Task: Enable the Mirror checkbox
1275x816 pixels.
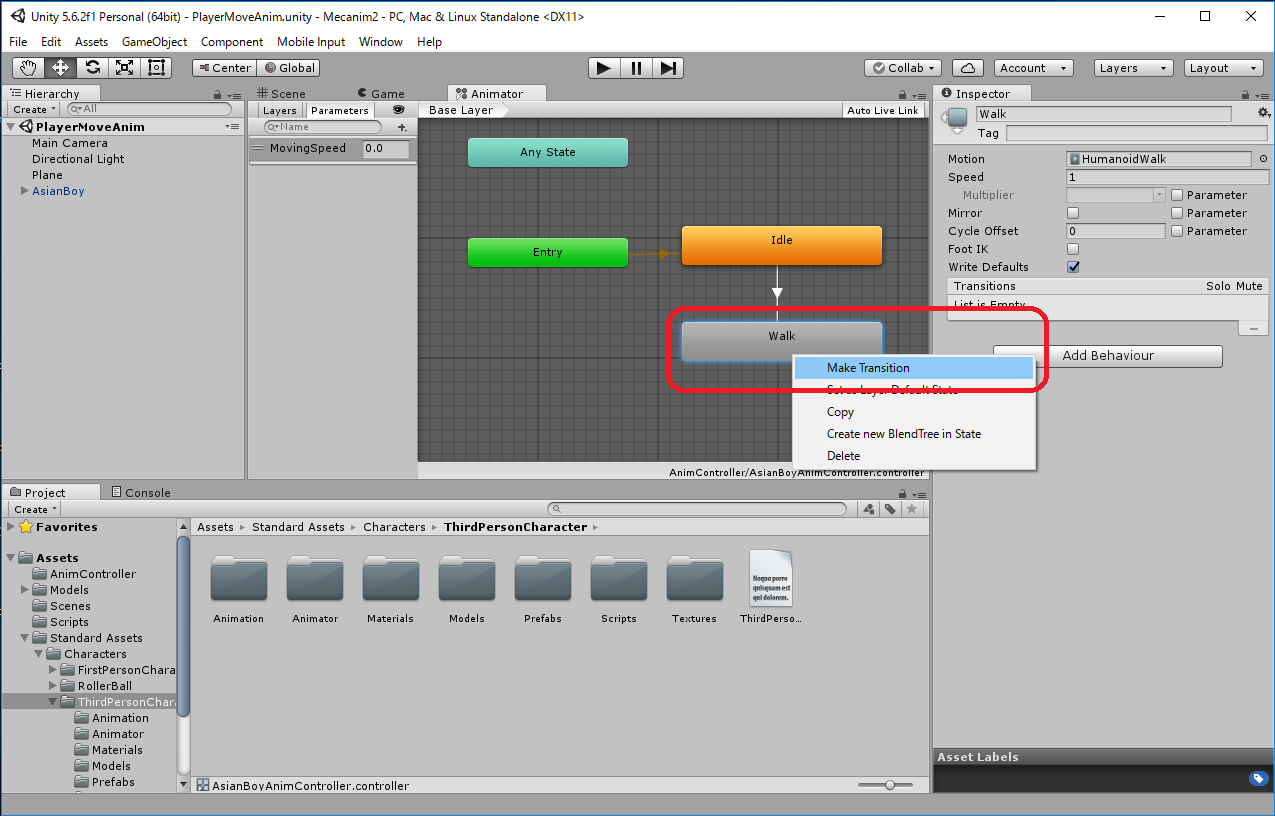Action: tap(1073, 213)
